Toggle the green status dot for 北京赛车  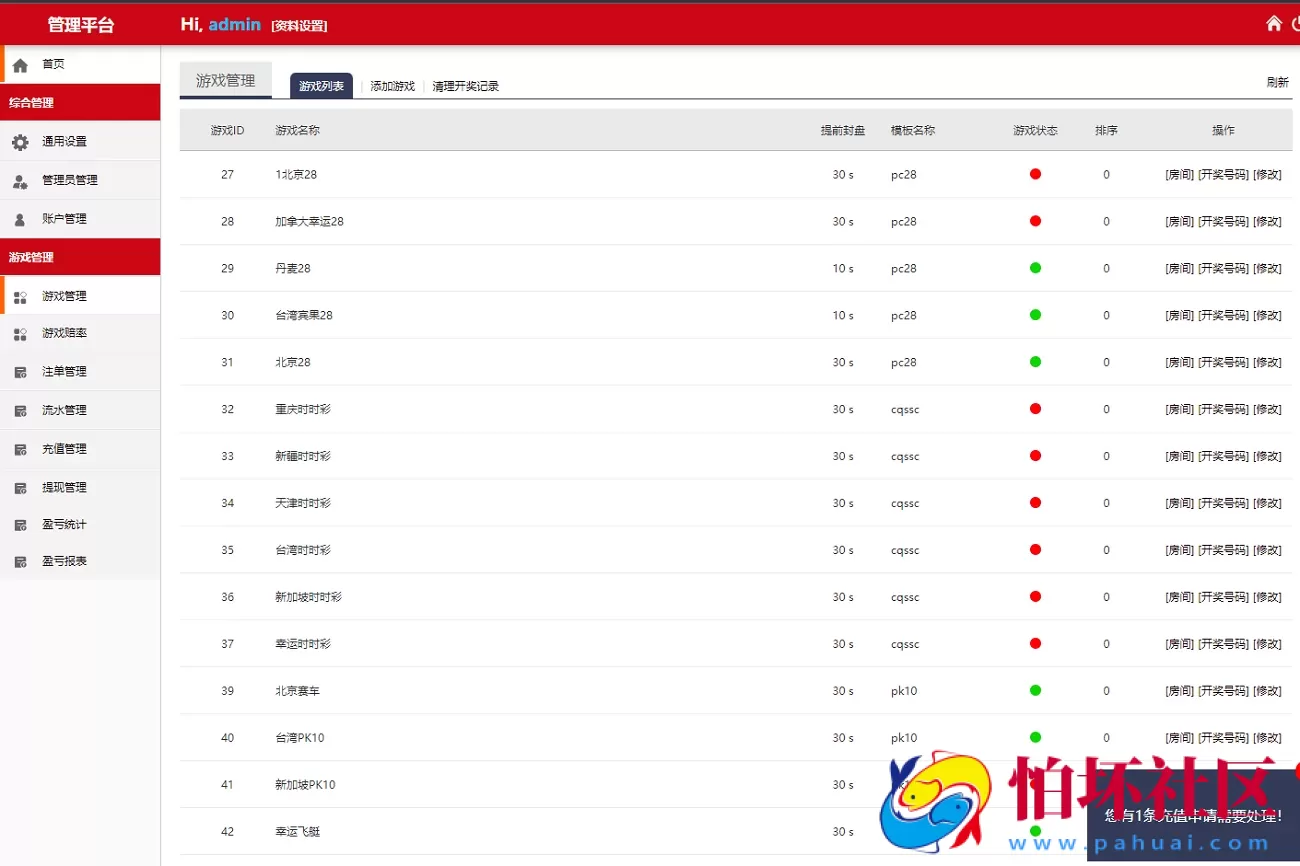[1035, 691]
